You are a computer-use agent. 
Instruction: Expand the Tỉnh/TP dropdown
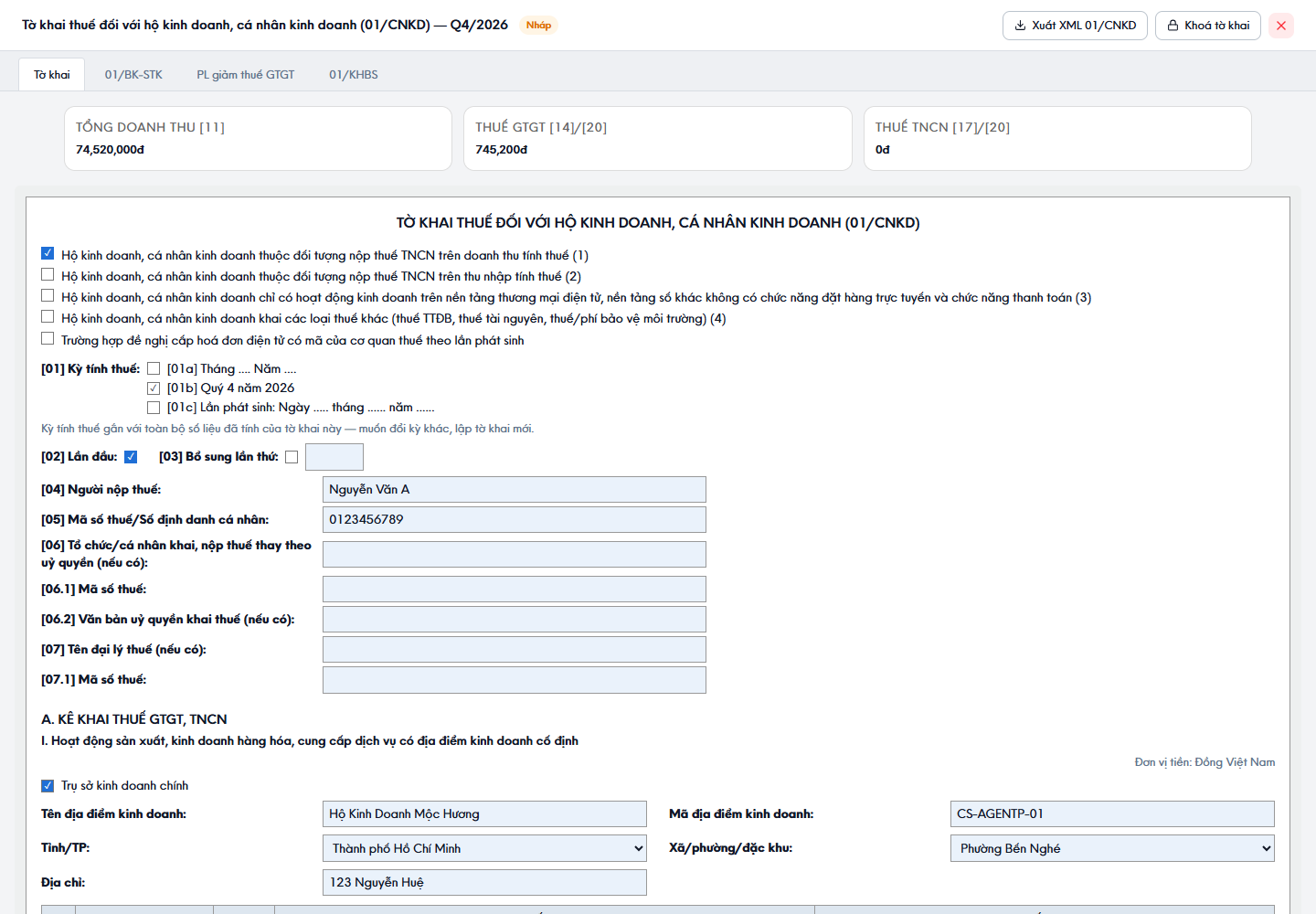click(484, 848)
